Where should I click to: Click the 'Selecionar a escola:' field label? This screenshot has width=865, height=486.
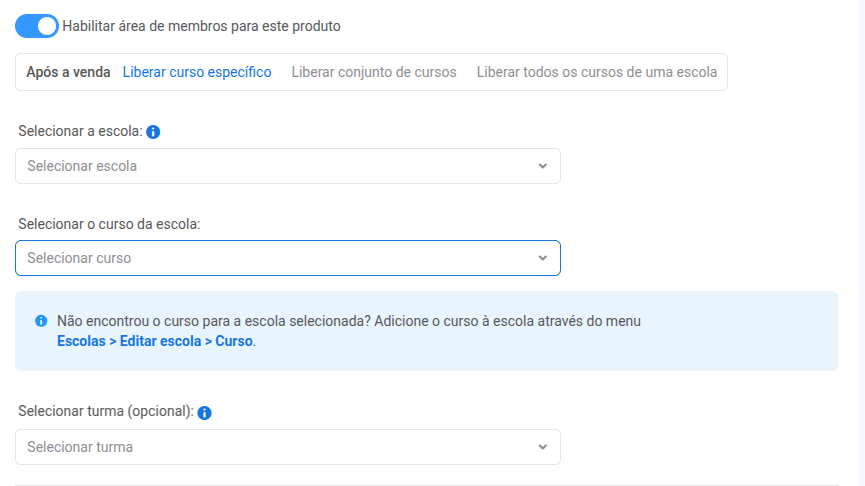tap(81, 131)
